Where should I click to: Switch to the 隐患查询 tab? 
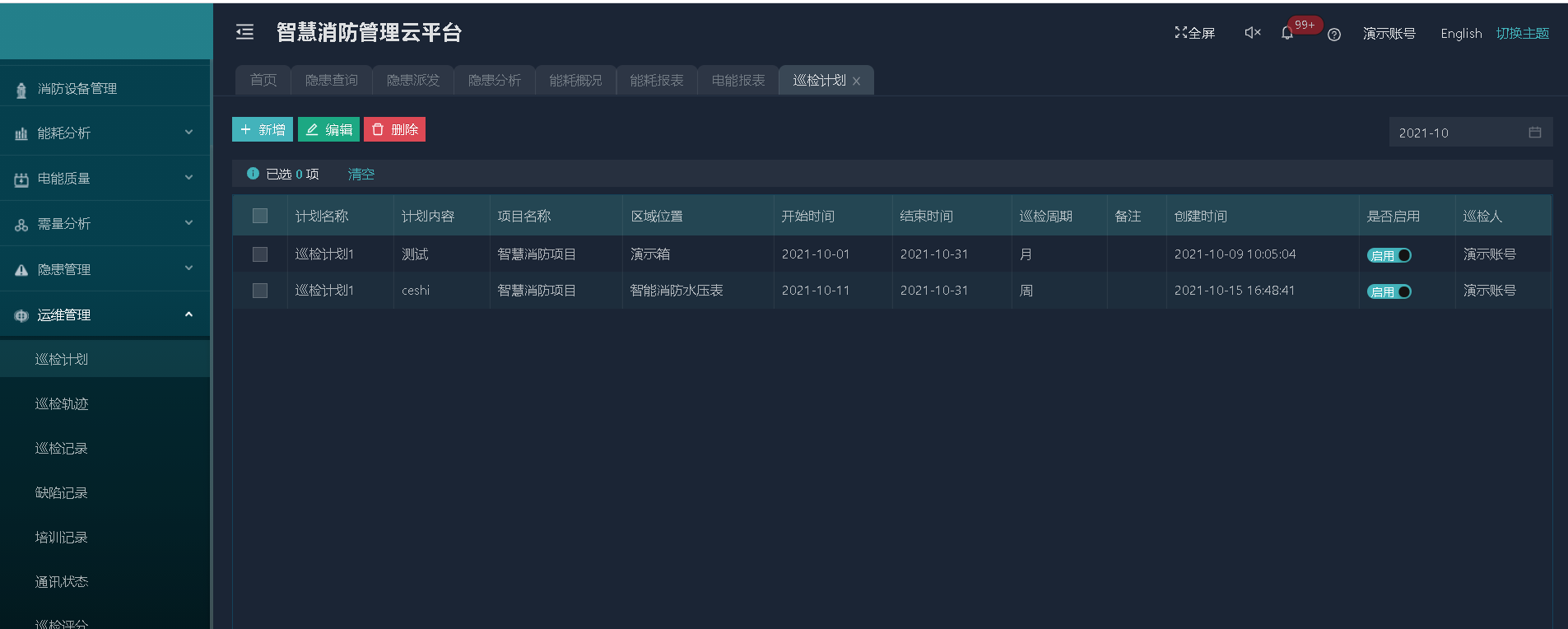coord(331,81)
